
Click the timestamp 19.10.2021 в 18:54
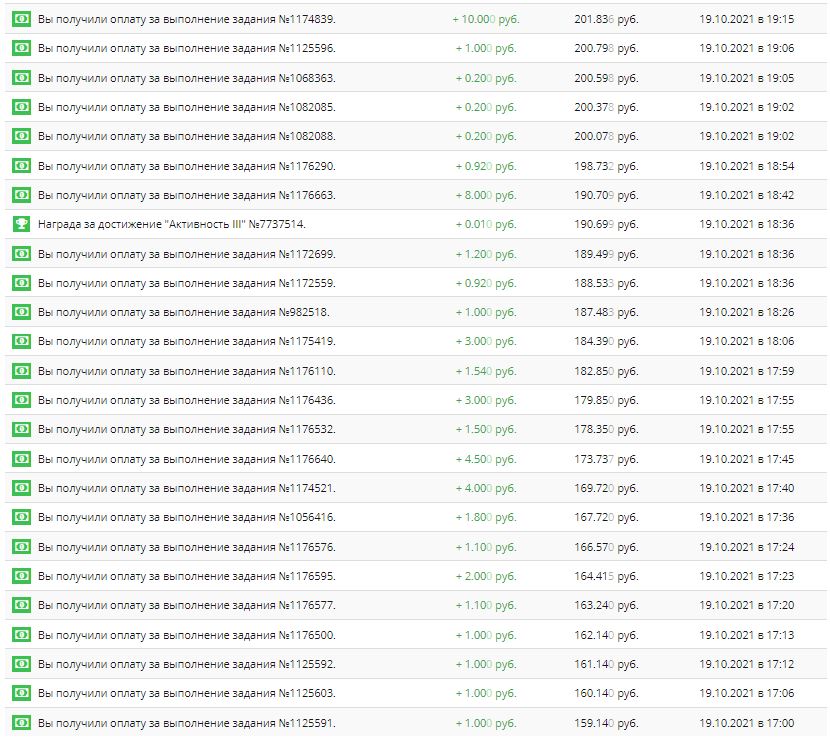click(x=746, y=166)
